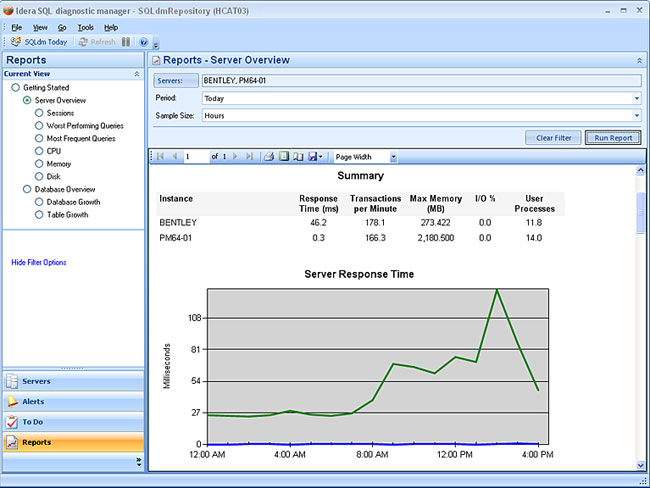This screenshot has width=650, height=488.
Task: Open the SQLdm Today view
Action: [x=39, y=42]
